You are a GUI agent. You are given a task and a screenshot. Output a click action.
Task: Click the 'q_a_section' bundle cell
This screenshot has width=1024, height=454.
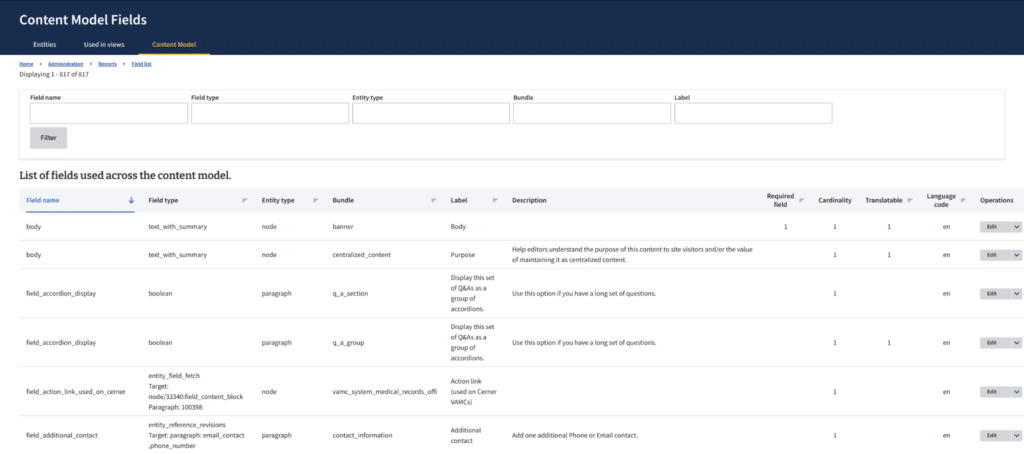click(x=351, y=294)
